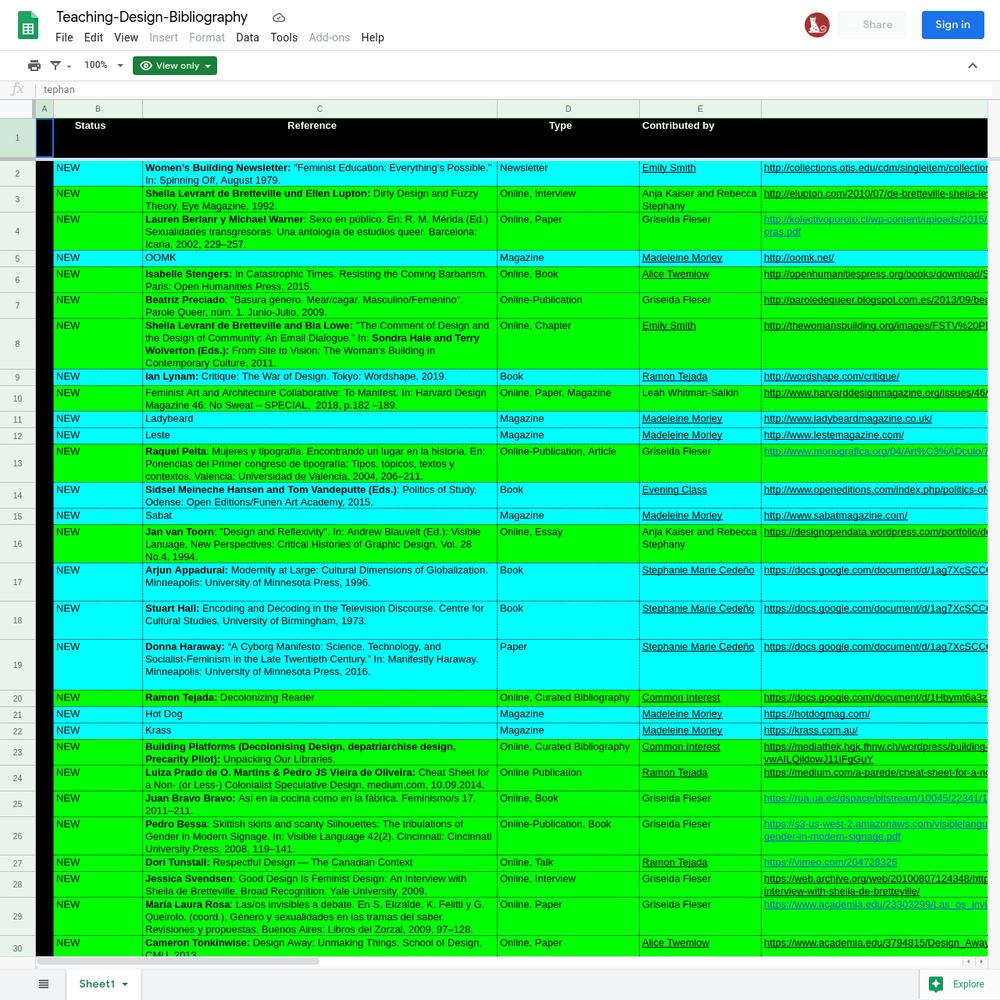Open the Alice Twemlow link in row 6
The width and height of the screenshot is (1000, 1000).
coord(675,274)
